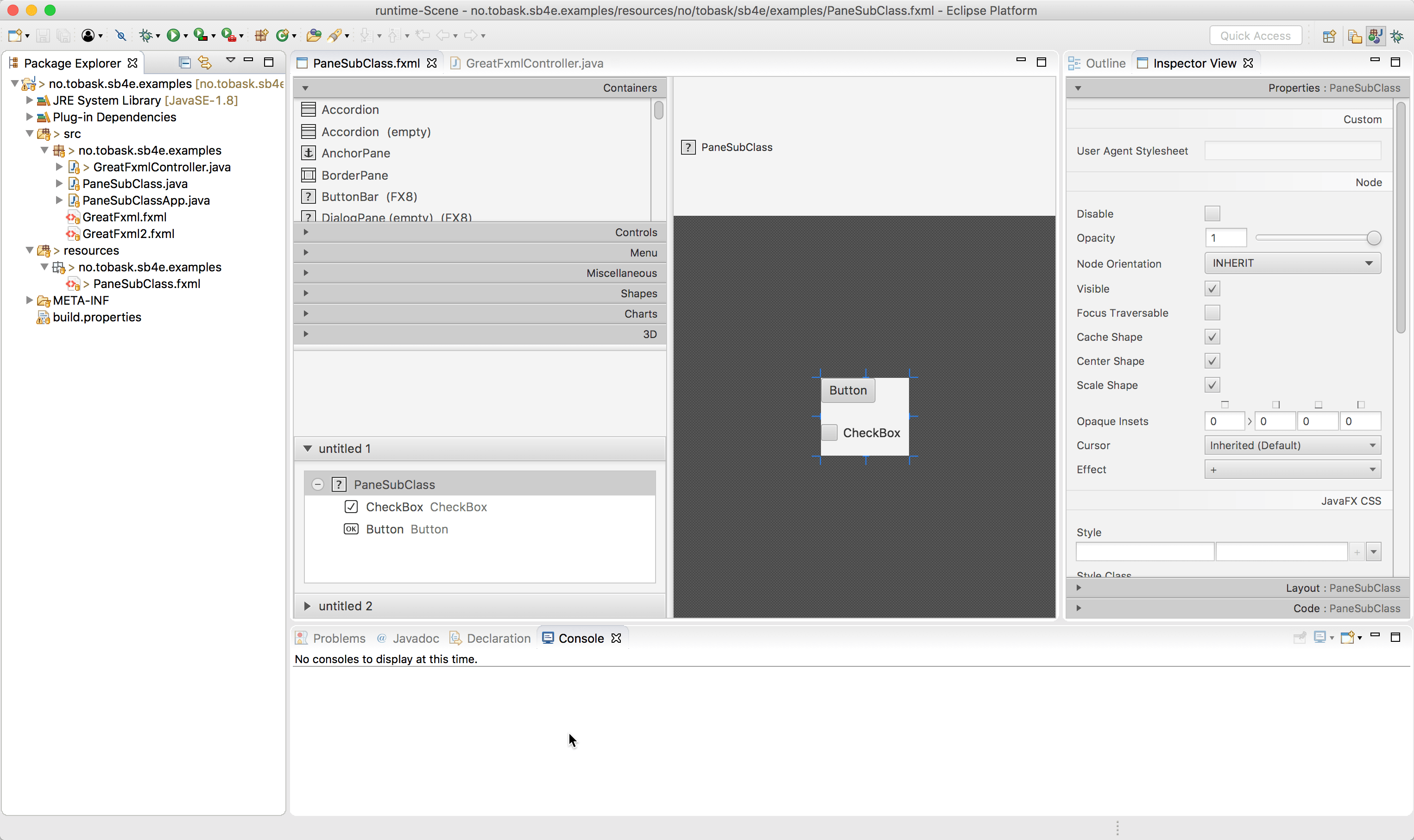Enable the Disable checkbox in Inspector
Viewport: 1414px width, 840px height.
coord(1212,214)
